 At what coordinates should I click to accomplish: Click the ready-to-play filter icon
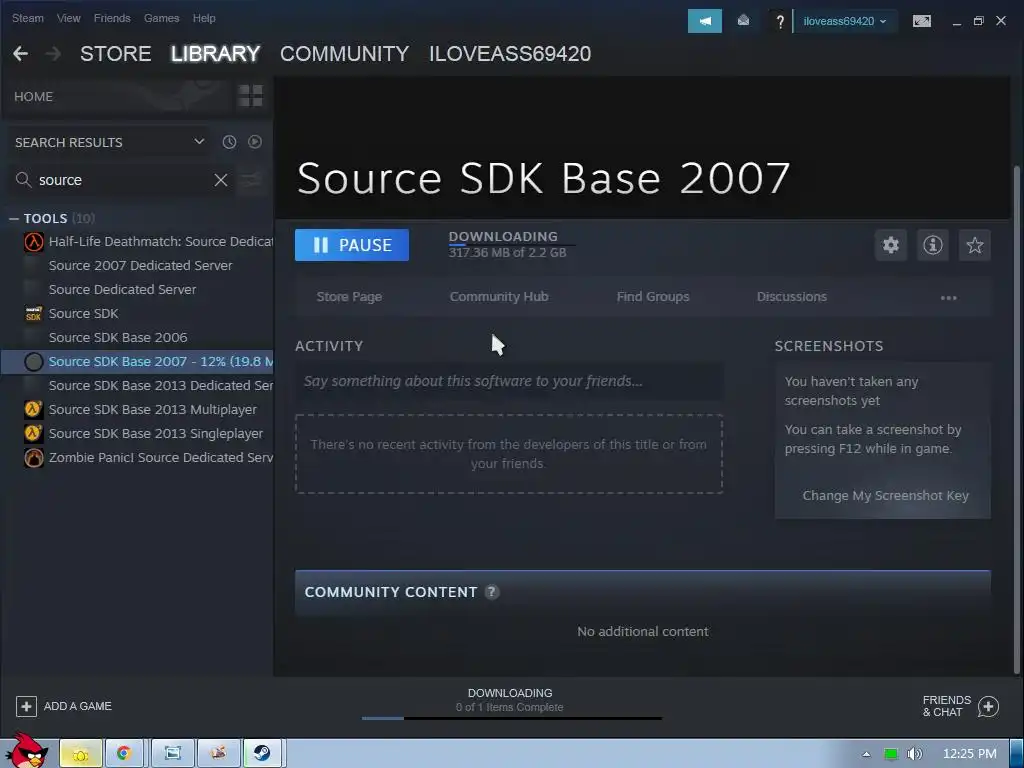pyautogui.click(x=255, y=142)
